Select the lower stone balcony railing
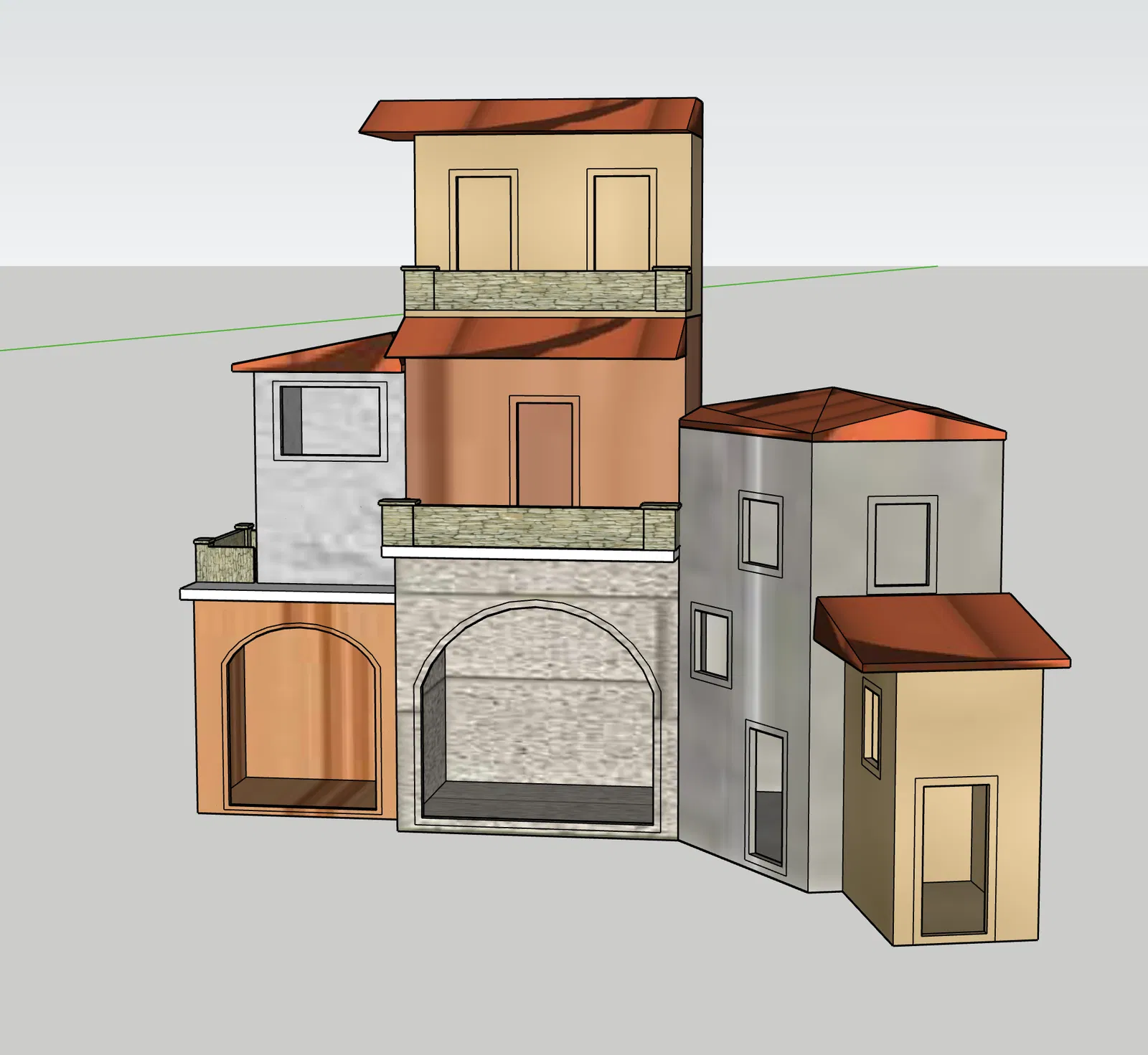Viewport: 1148px width, 1055px height. pos(530,526)
